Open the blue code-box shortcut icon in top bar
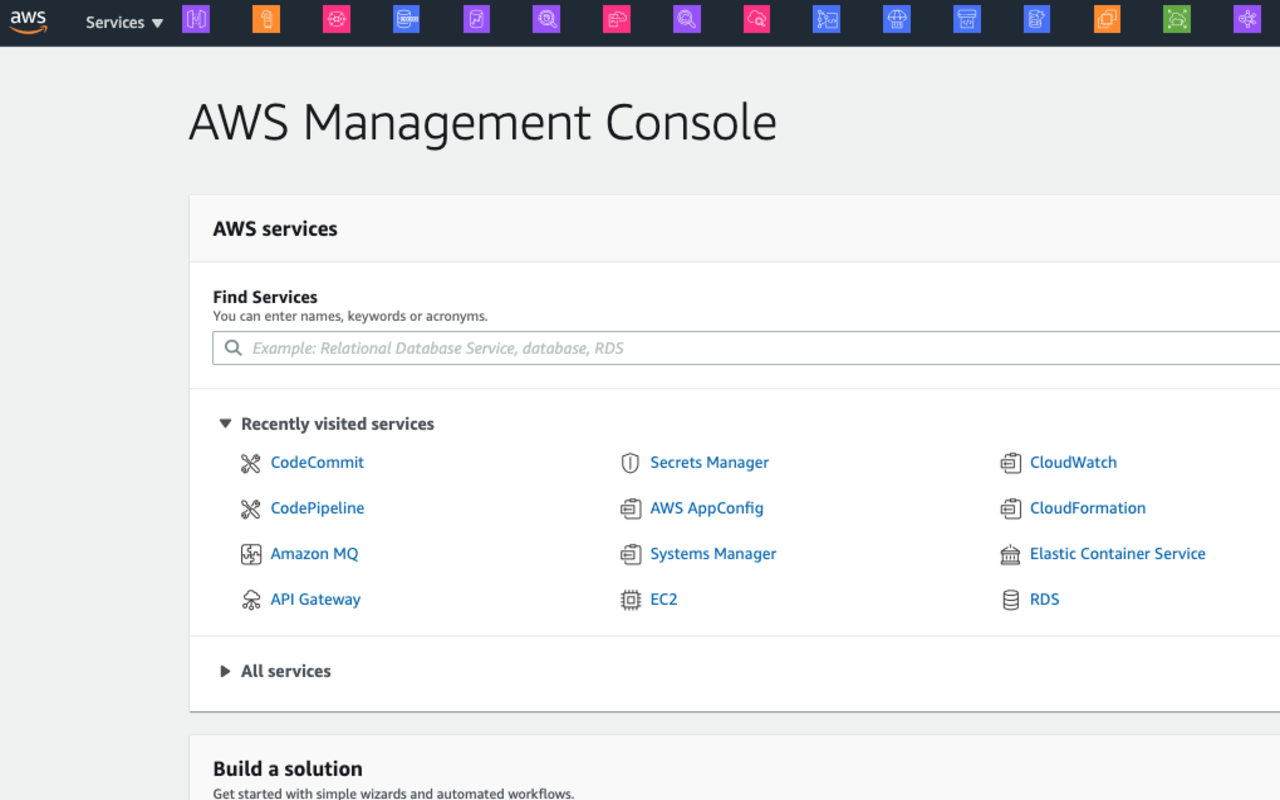The image size is (1280, 800). click(x=966, y=18)
